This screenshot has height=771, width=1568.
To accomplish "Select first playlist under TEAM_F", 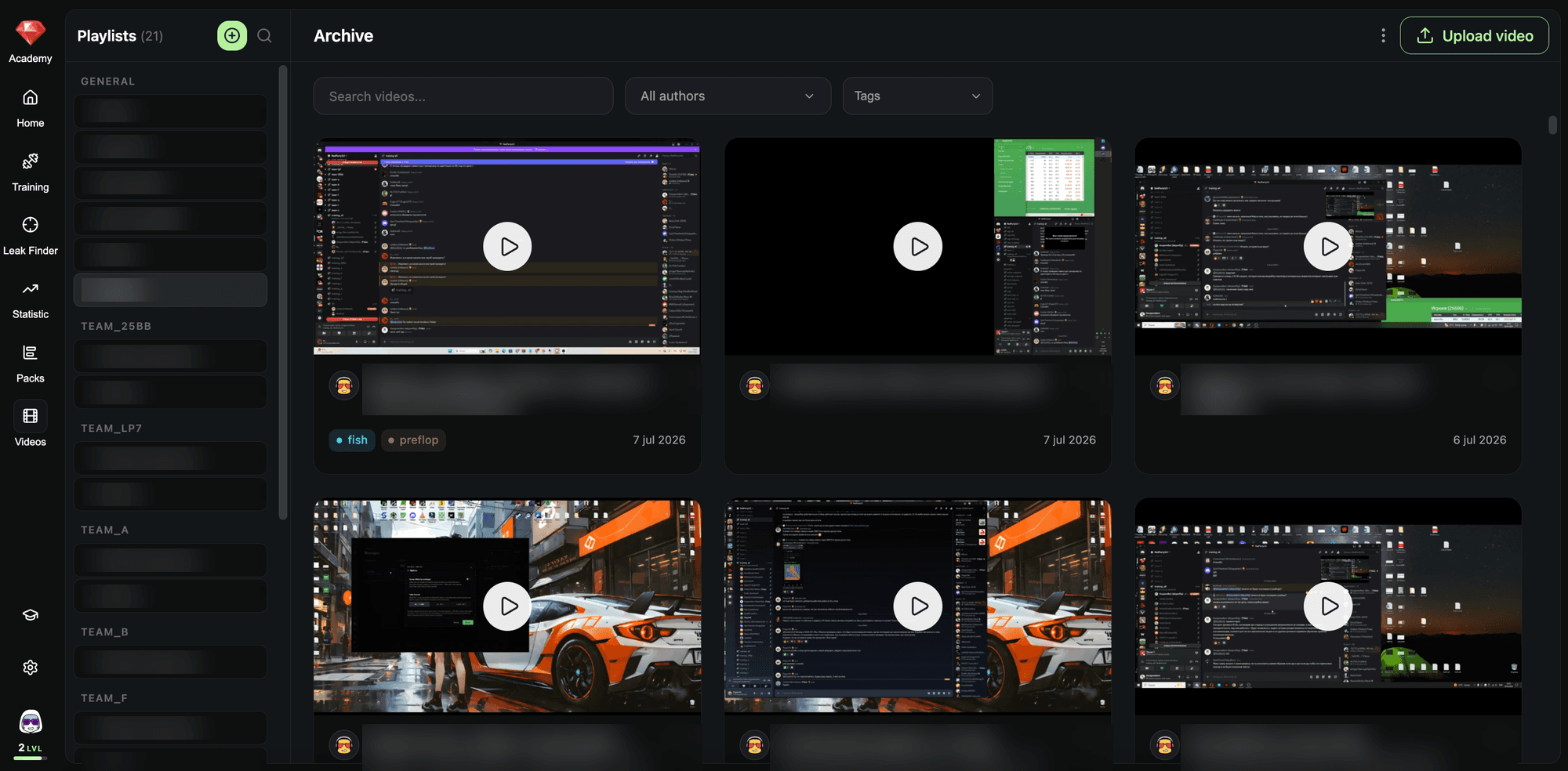I will coord(170,728).
